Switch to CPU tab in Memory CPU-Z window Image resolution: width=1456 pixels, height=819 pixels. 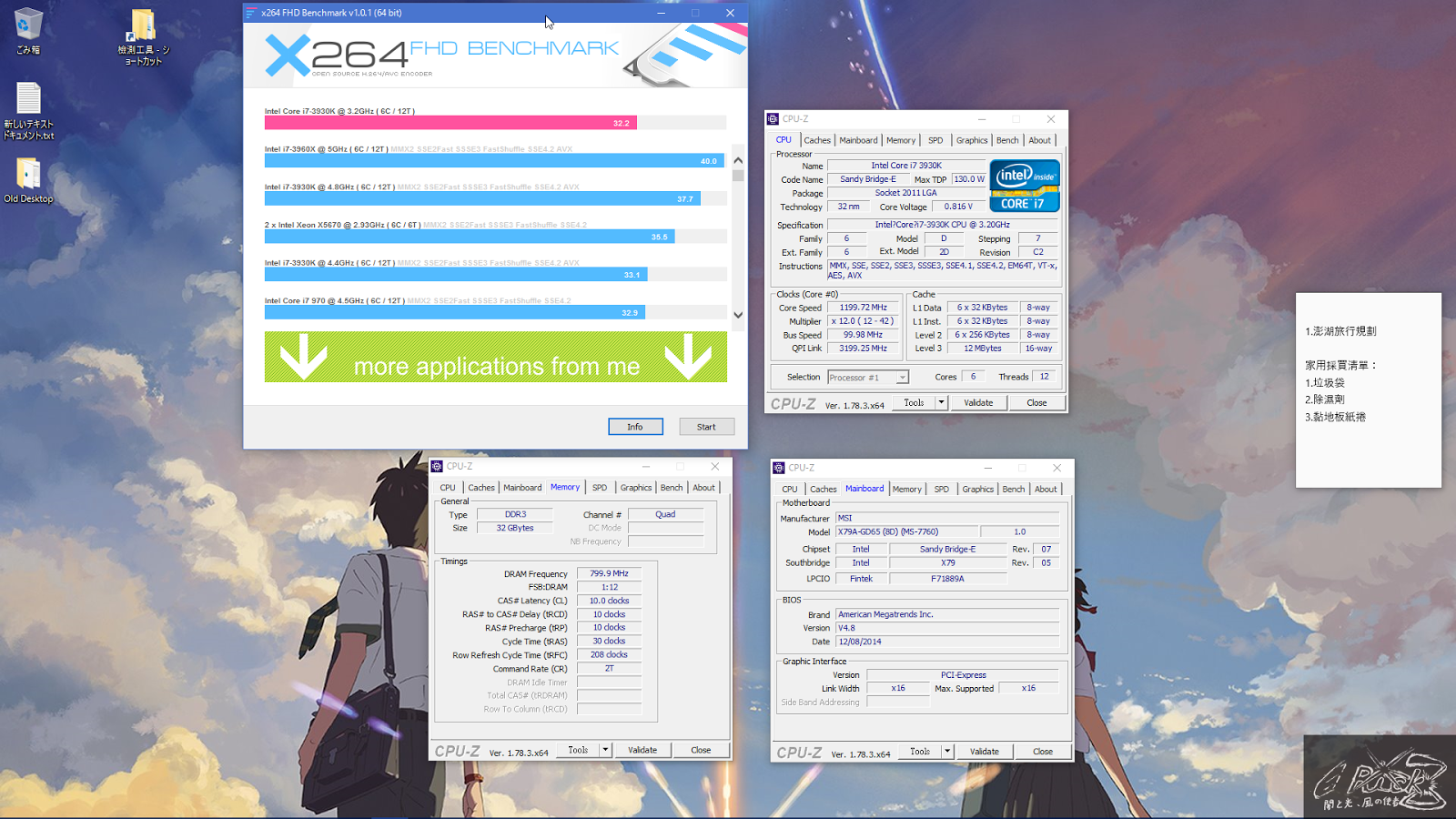[448, 488]
